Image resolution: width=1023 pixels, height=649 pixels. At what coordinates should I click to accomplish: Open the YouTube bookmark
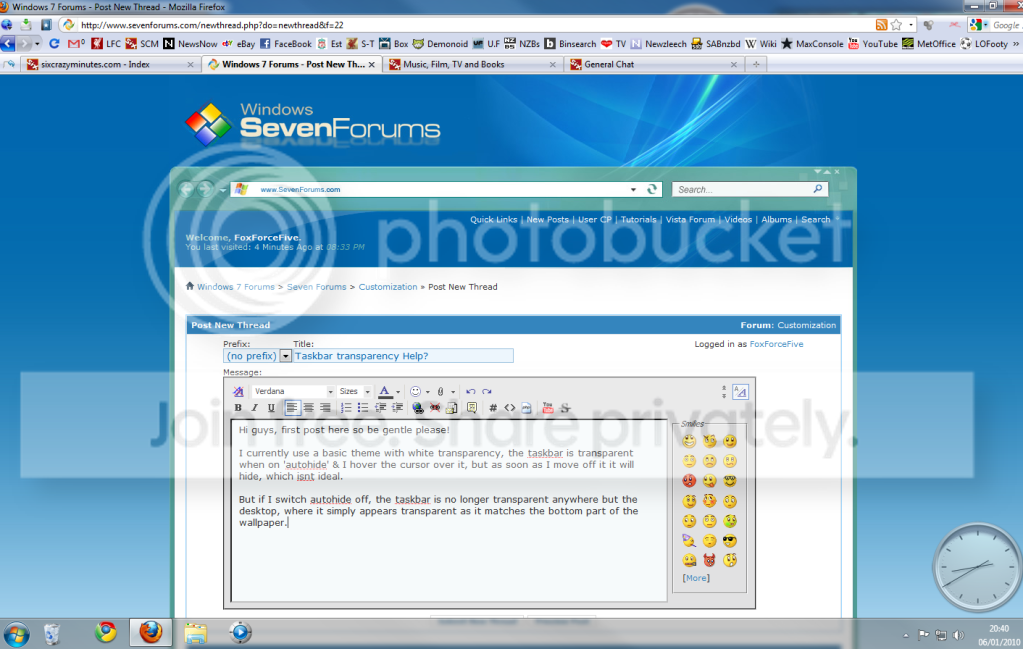pyautogui.click(x=873, y=44)
